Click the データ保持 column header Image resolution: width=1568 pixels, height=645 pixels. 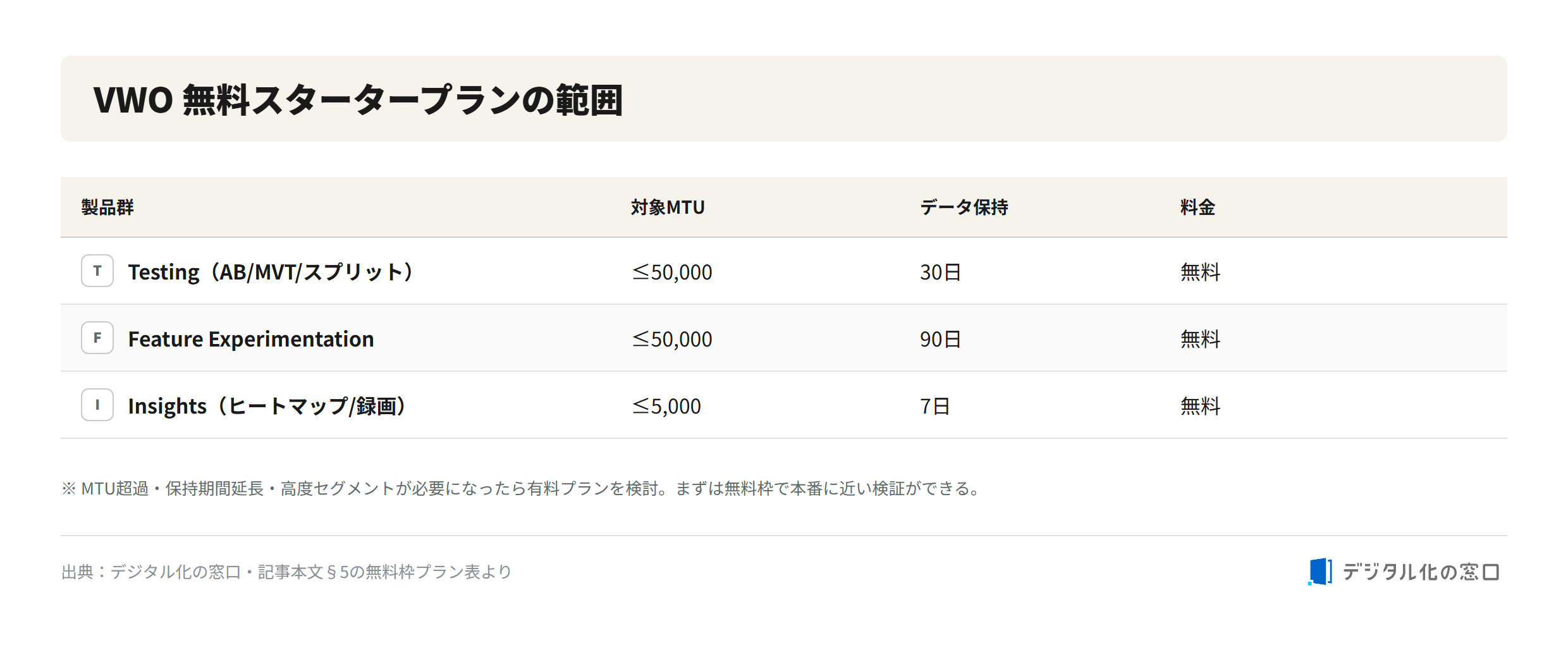(x=964, y=207)
